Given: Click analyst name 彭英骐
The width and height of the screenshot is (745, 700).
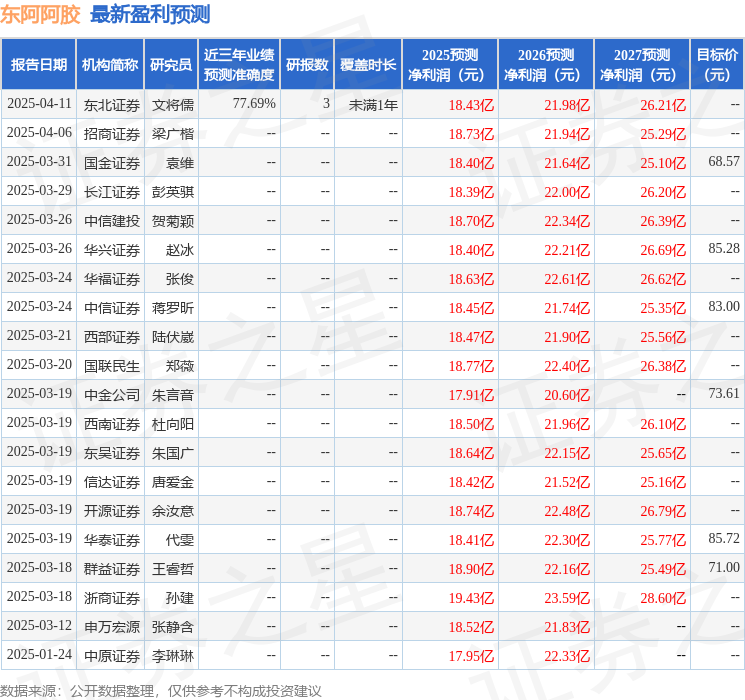Looking at the screenshot, I should [173, 192].
